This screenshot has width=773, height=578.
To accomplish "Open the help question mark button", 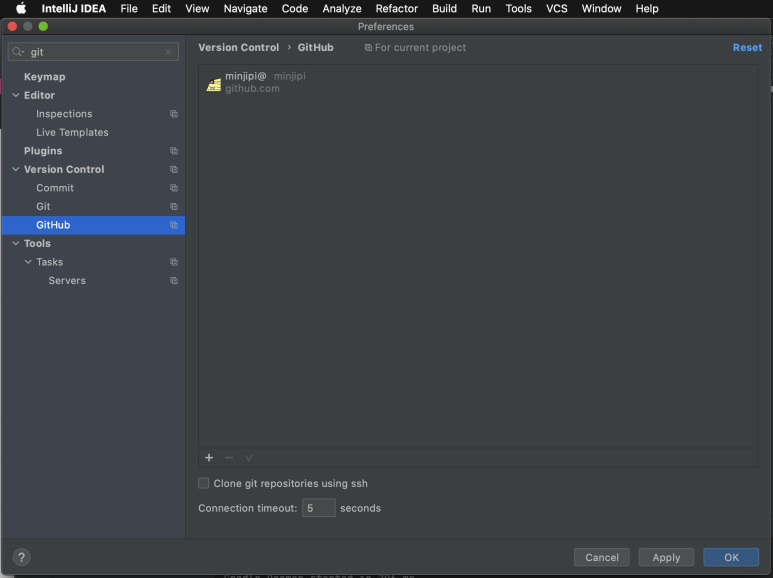I will pyautogui.click(x=21, y=557).
